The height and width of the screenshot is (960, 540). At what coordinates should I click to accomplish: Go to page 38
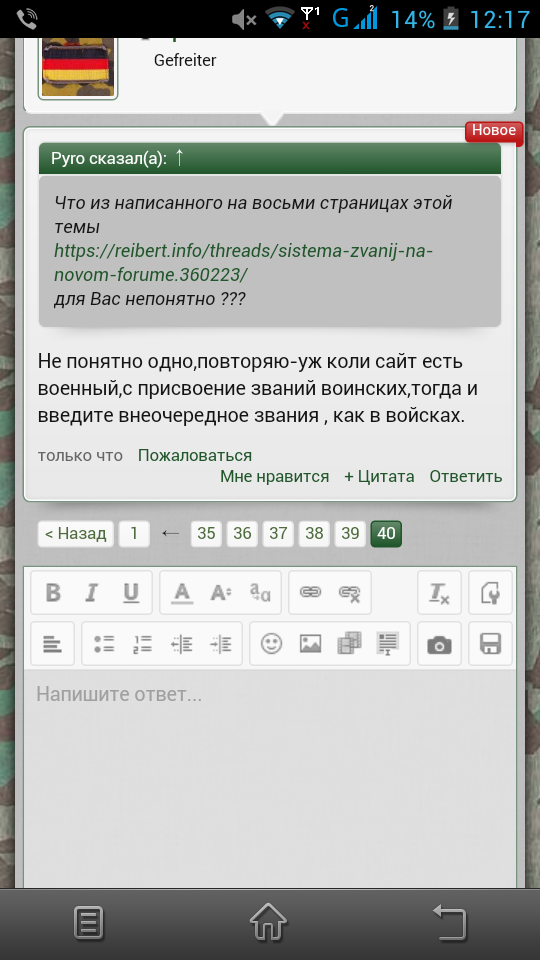pos(314,533)
